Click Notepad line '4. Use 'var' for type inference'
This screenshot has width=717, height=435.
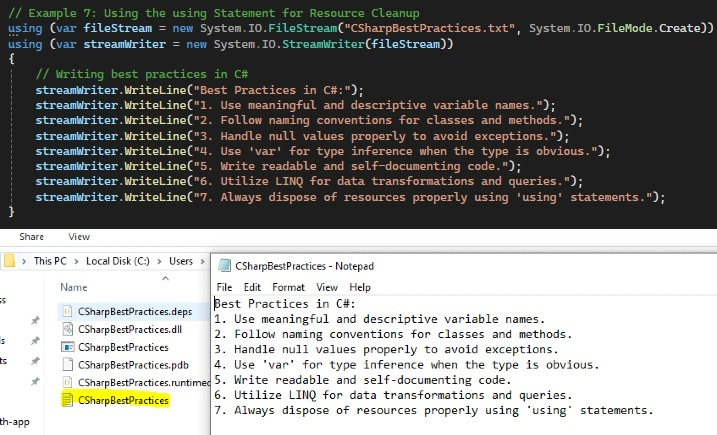[407, 365]
